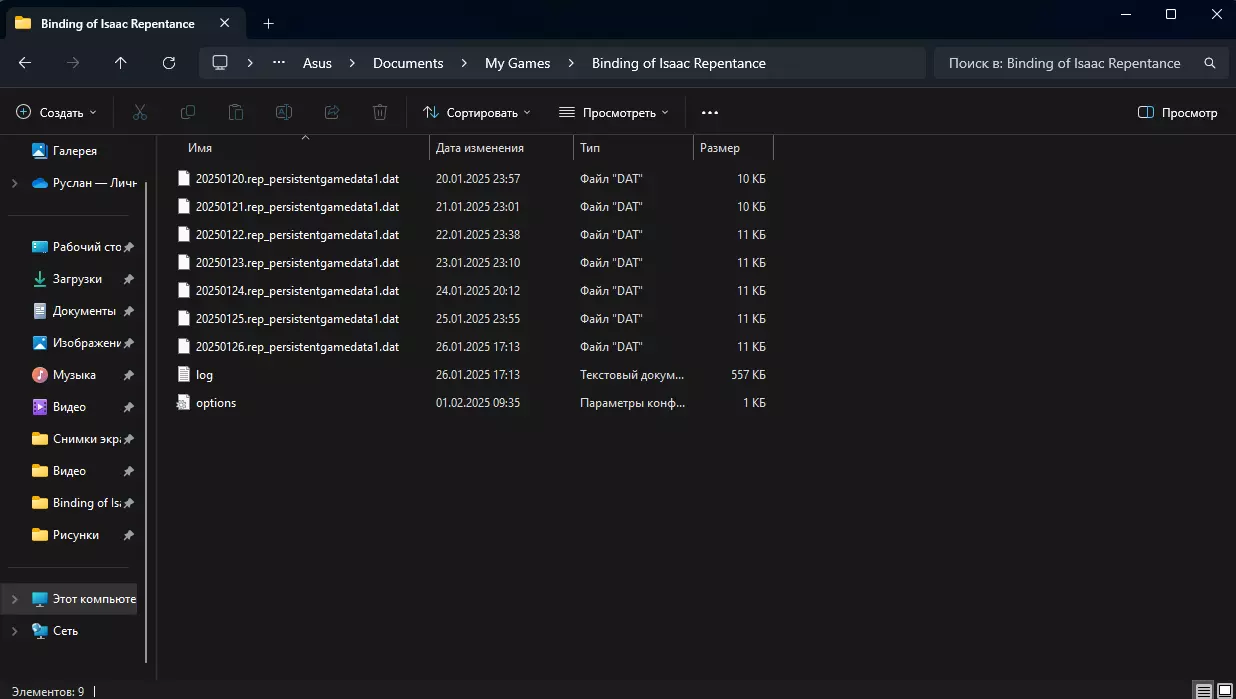1236x699 pixels.
Task: Open the Просмотреть view dropdown
Action: coord(614,113)
